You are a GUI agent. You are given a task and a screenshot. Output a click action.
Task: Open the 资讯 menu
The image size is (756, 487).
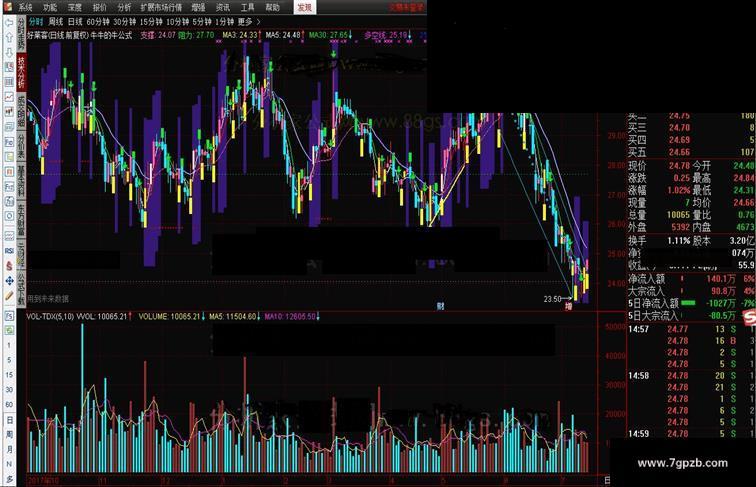click(x=223, y=7)
